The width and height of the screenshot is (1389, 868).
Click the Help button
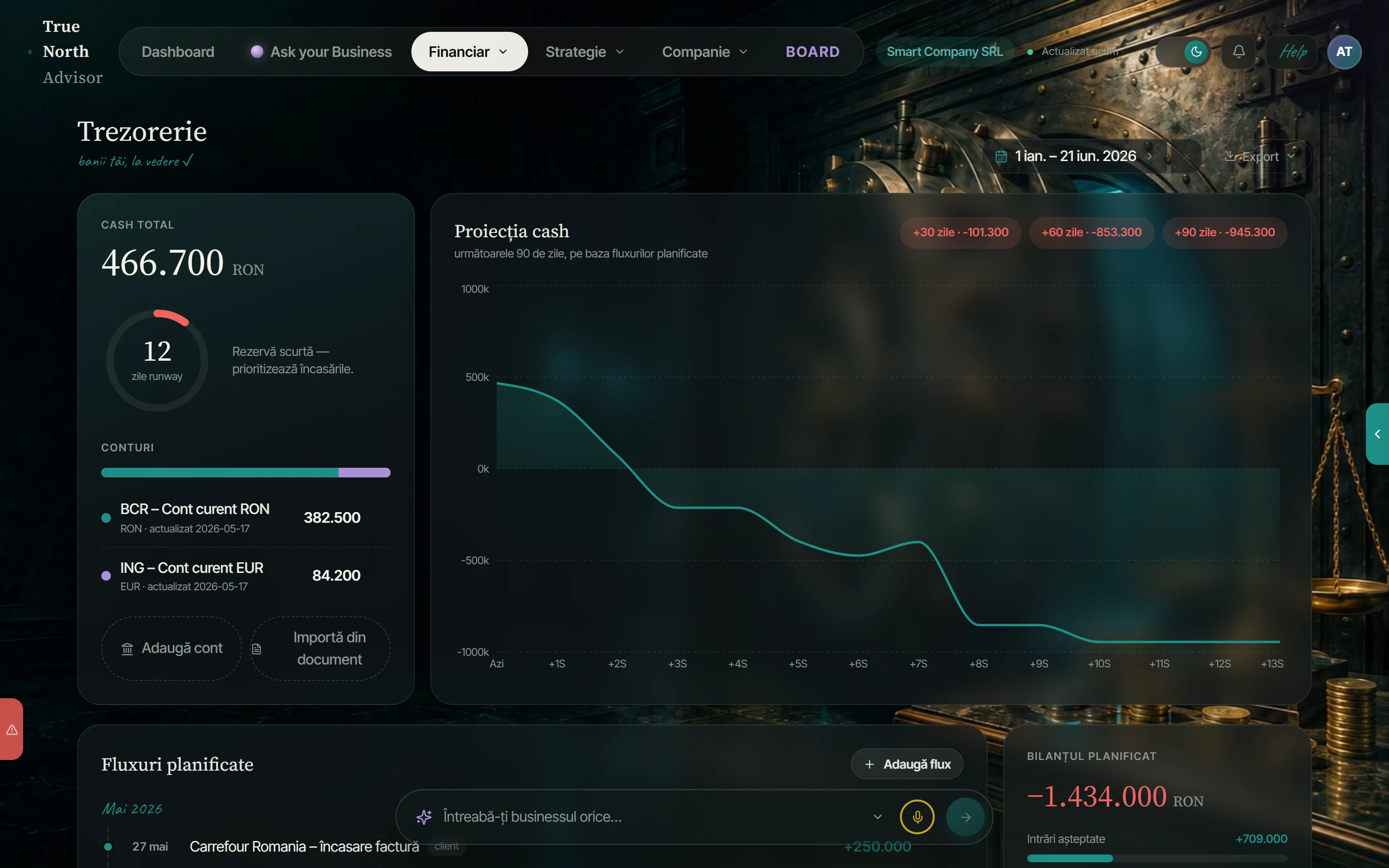pos(1292,52)
